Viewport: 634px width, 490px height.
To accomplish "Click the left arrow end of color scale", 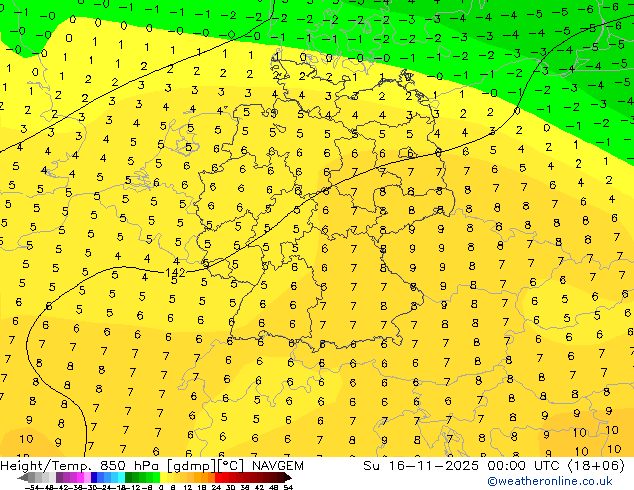I will coord(22,477).
